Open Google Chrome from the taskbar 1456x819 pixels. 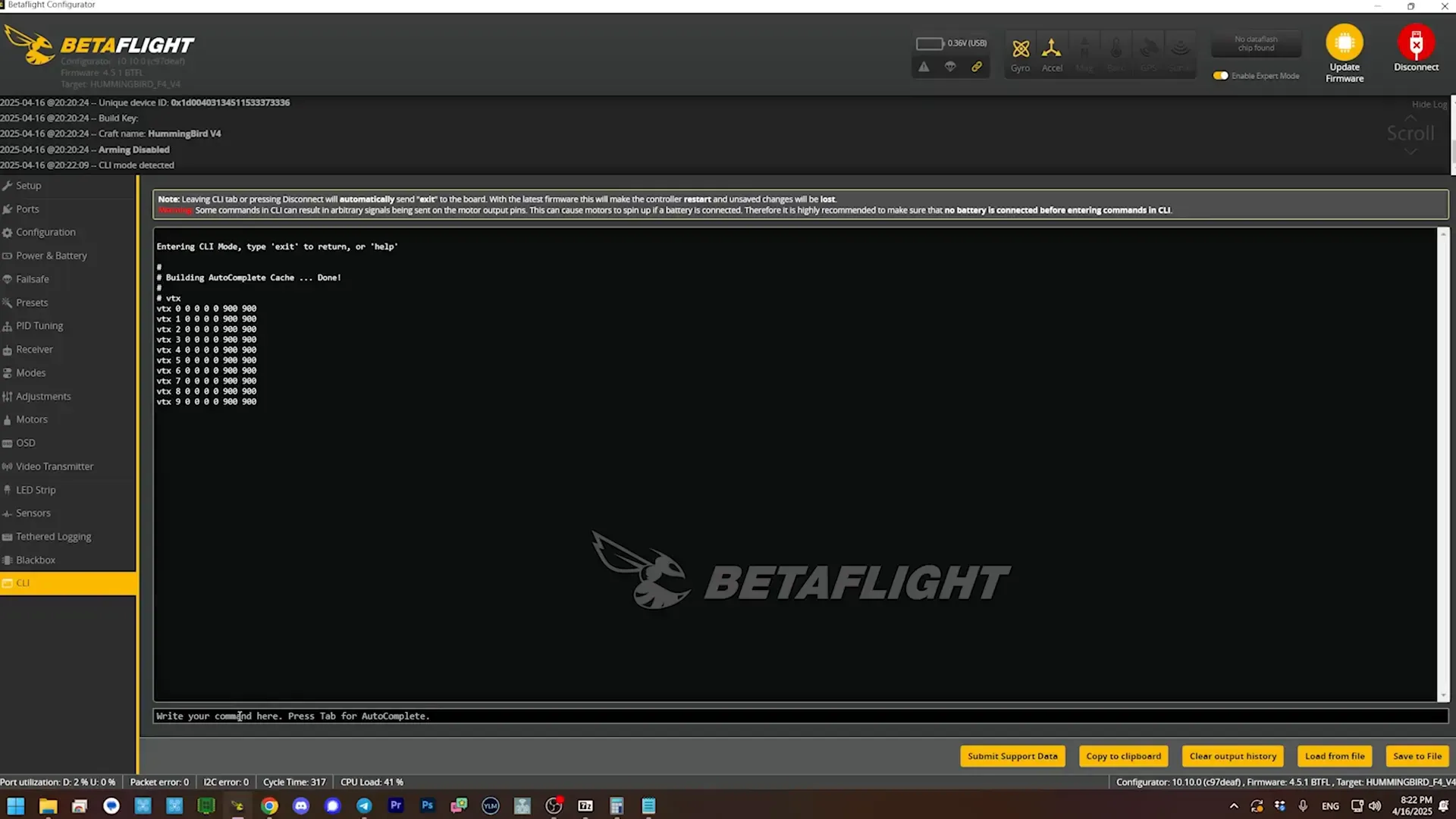coord(269,805)
